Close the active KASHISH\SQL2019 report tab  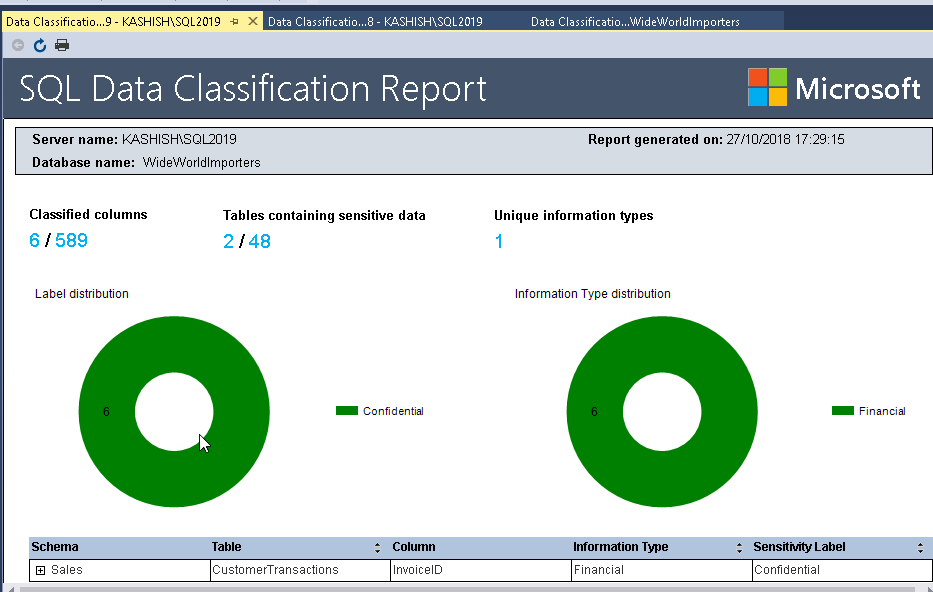pos(252,21)
